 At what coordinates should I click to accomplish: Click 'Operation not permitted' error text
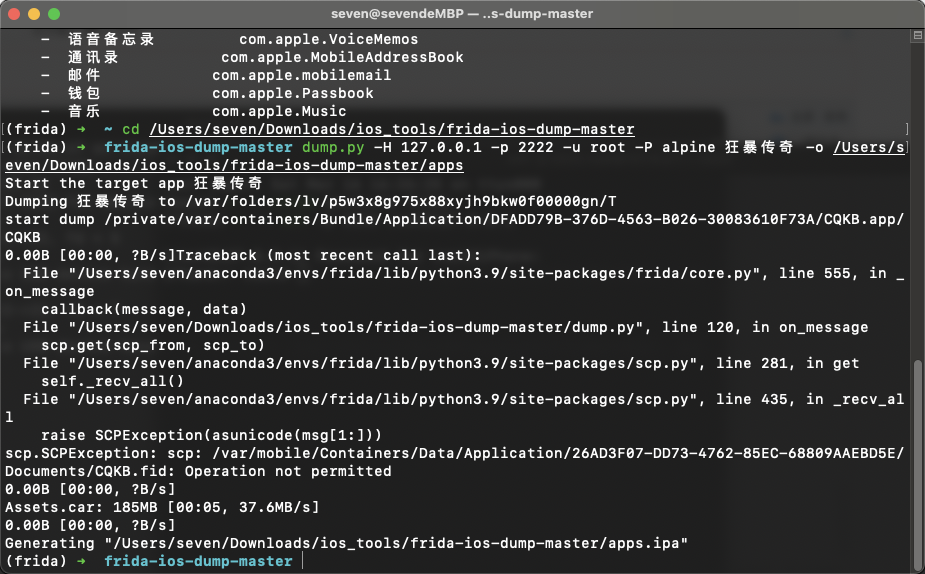point(288,471)
